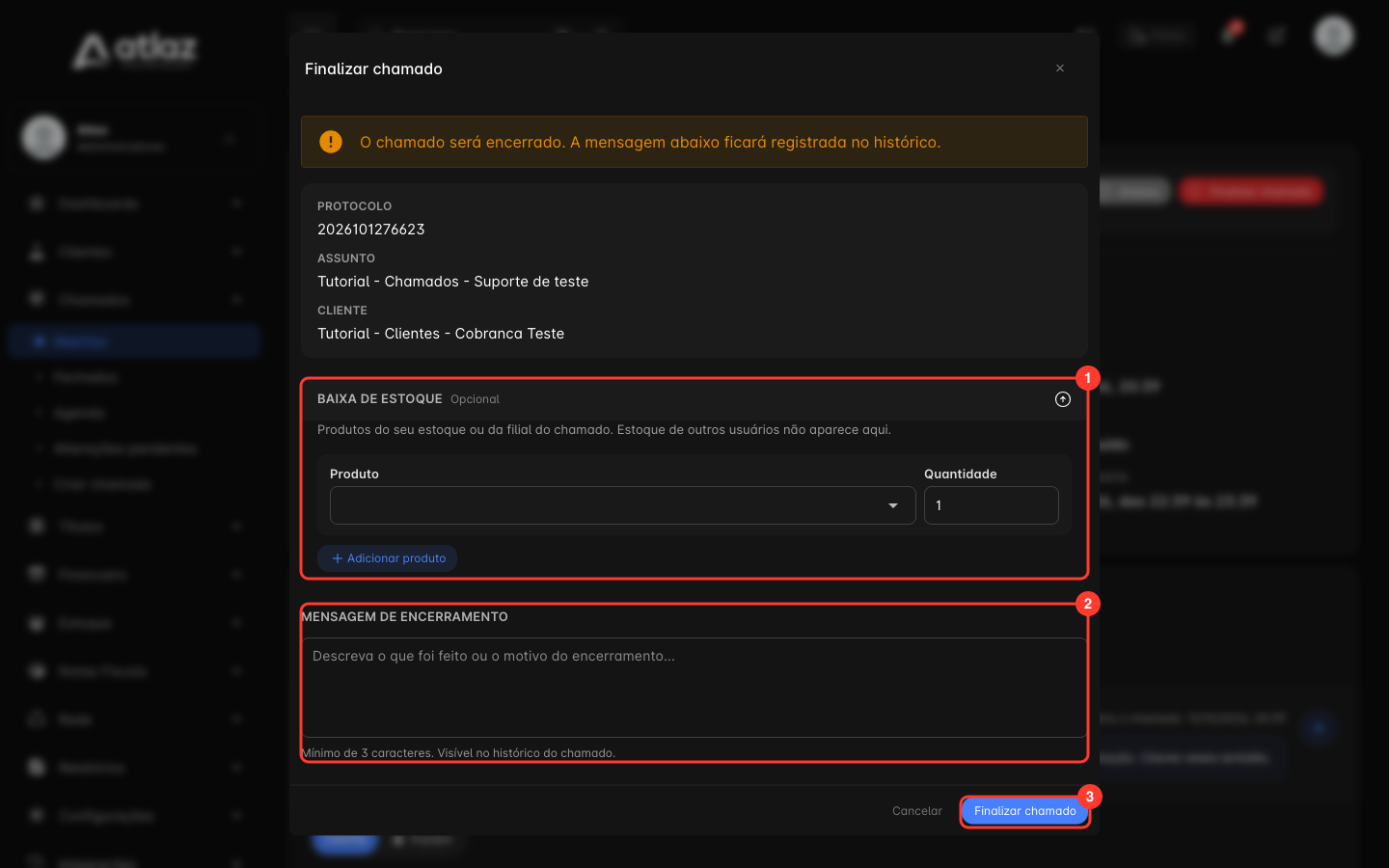This screenshot has height=868, width=1389.
Task: Confirm with the blue Finalizar chamado button
Action: coord(1024,811)
